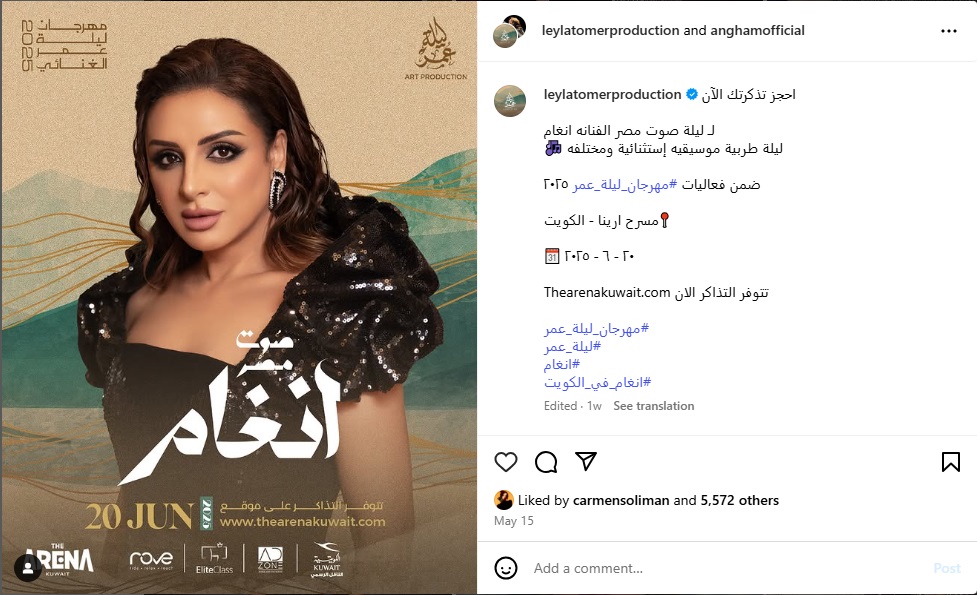Open the three-dot more options menu
This screenshot has height=595, width=977.
948,31
